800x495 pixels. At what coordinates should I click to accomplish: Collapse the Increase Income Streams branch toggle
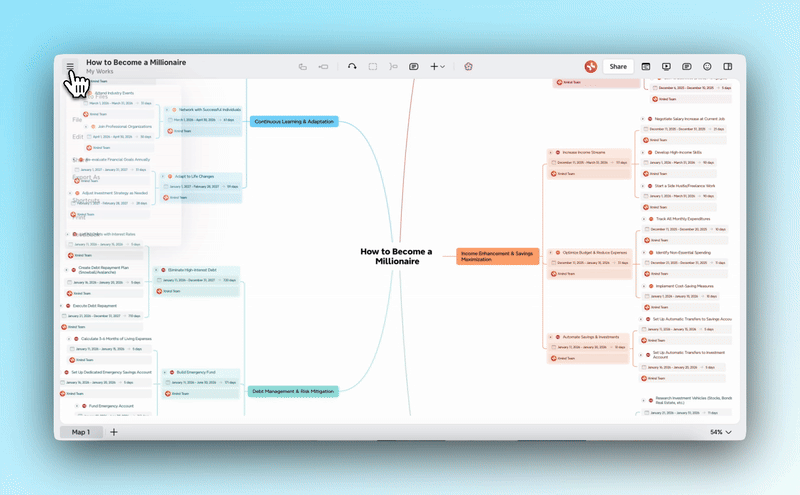549,153
